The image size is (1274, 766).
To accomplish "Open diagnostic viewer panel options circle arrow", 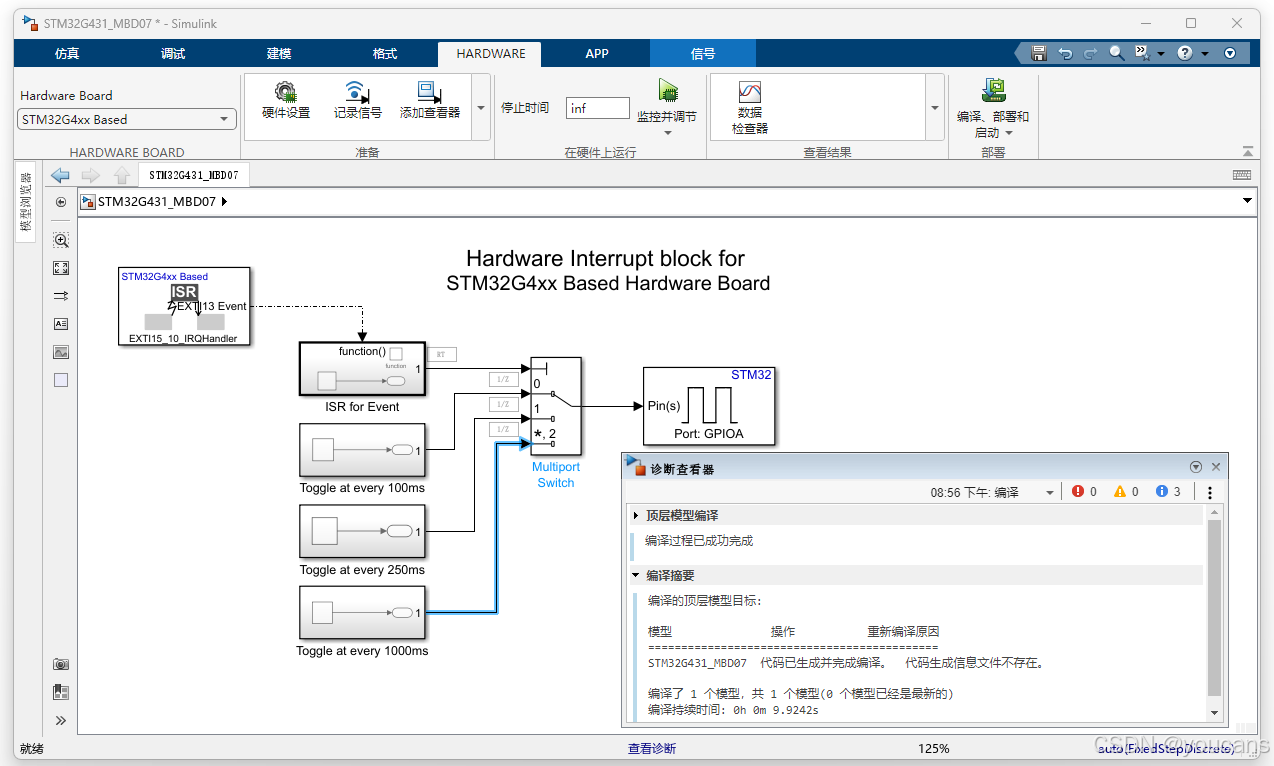I will point(1196,467).
